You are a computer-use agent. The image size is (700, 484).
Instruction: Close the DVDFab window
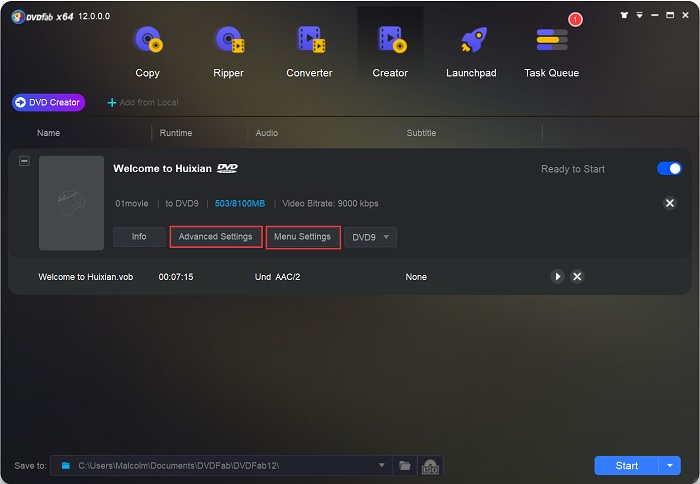coord(685,15)
